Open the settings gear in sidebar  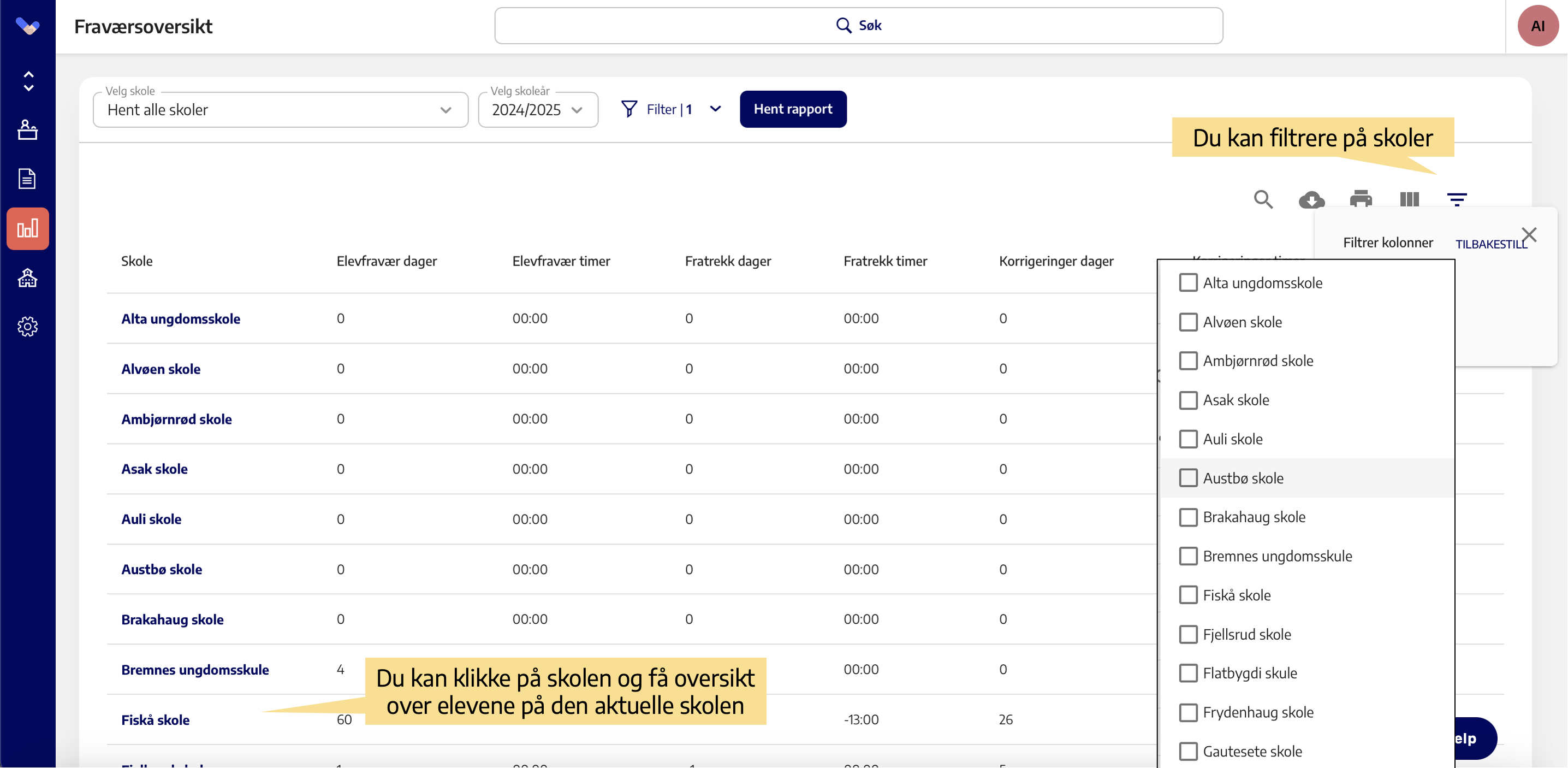point(27,327)
